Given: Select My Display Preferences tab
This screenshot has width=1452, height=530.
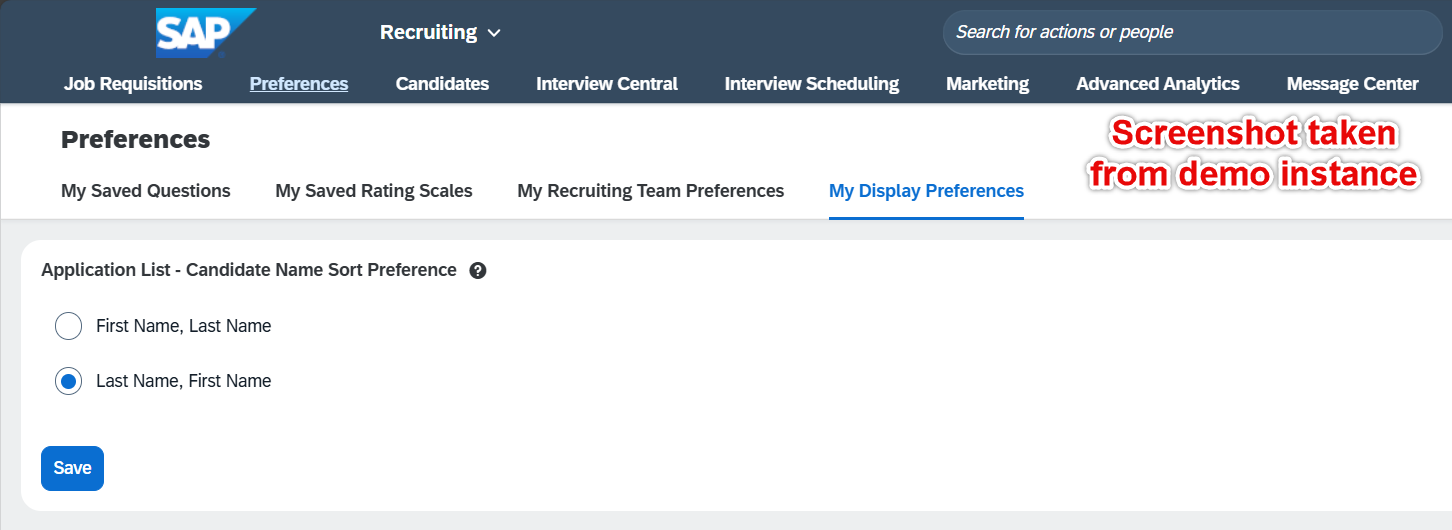Looking at the screenshot, I should click(x=926, y=190).
